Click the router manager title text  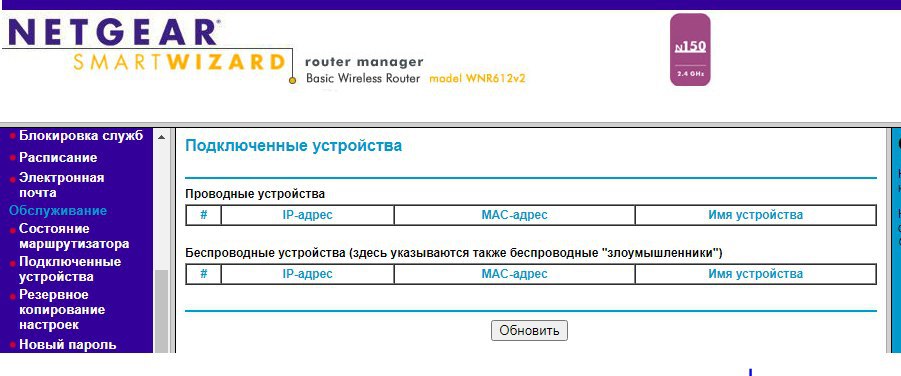click(364, 62)
